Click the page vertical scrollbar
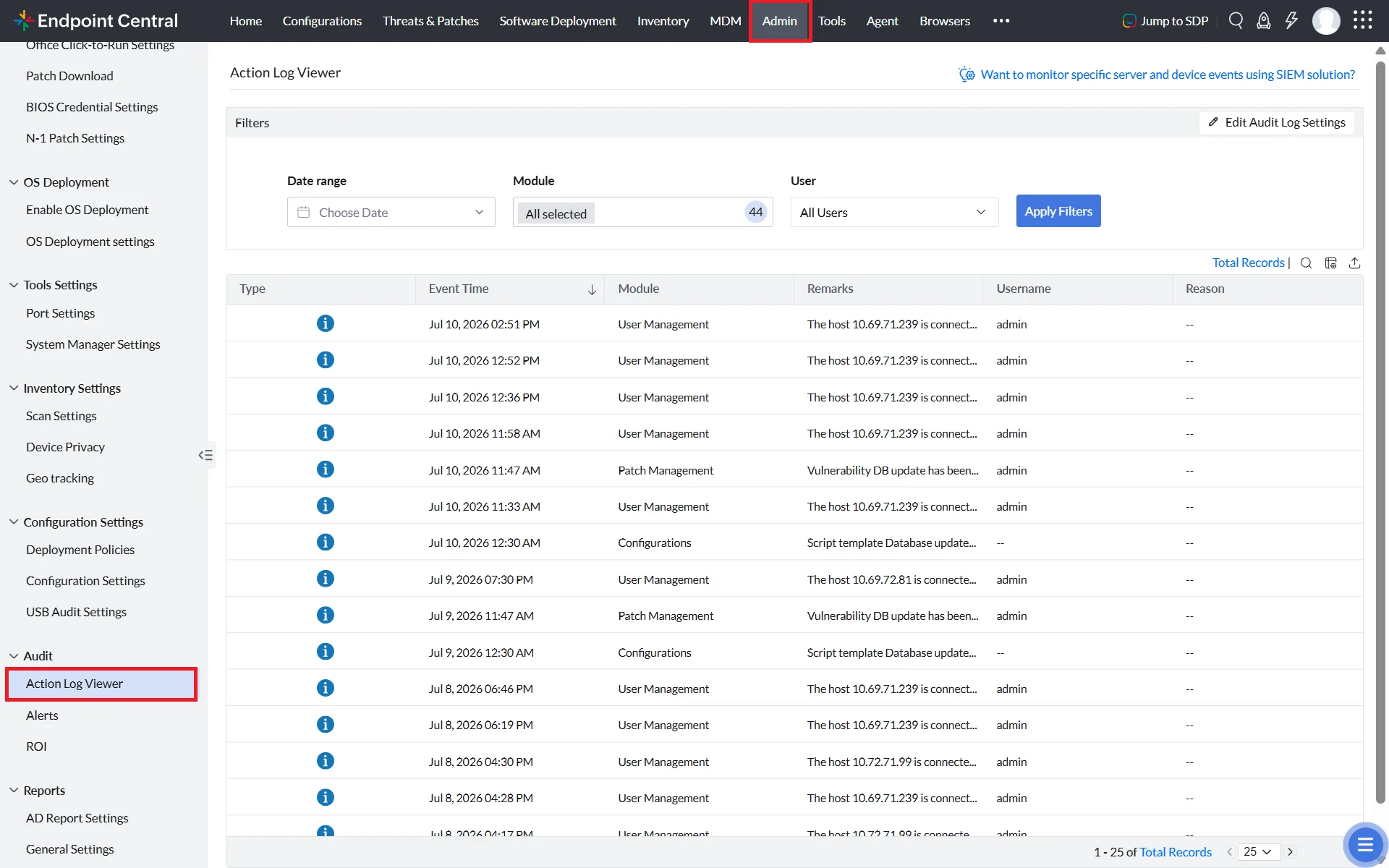 [x=1380, y=433]
